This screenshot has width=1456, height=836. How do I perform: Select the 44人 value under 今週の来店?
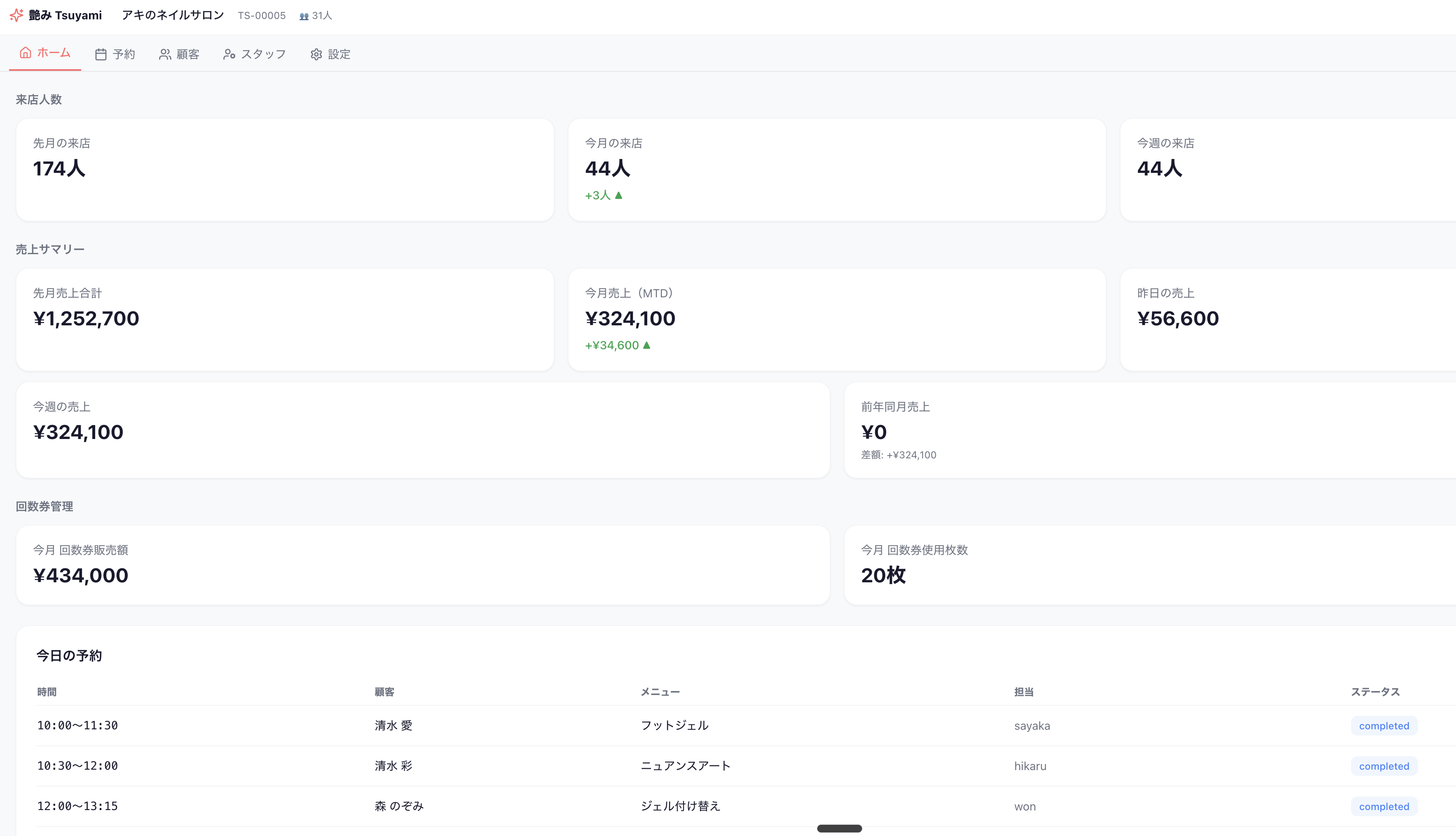pos(1160,168)
